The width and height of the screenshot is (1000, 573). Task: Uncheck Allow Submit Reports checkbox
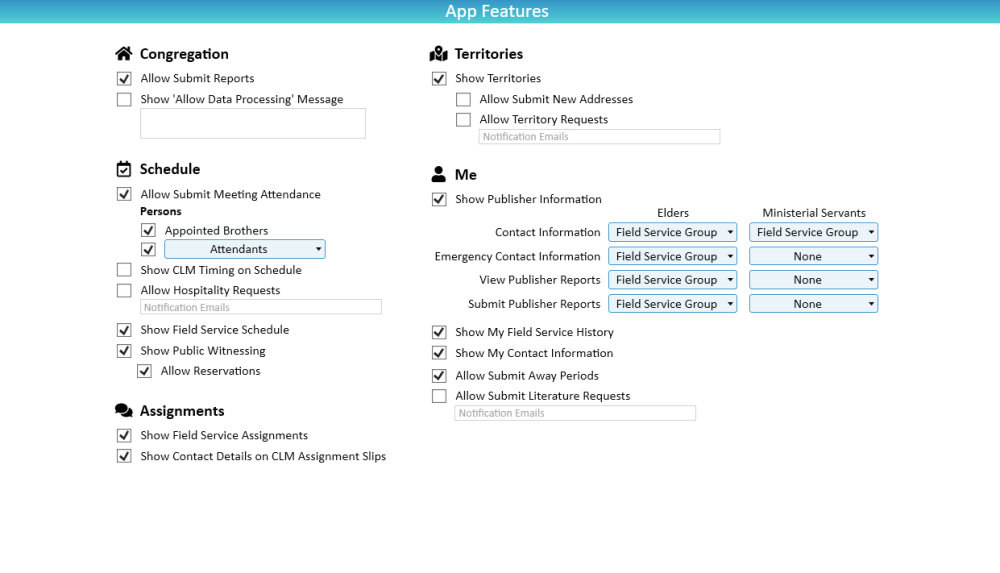pyautogui.click(x=124, y=79)
